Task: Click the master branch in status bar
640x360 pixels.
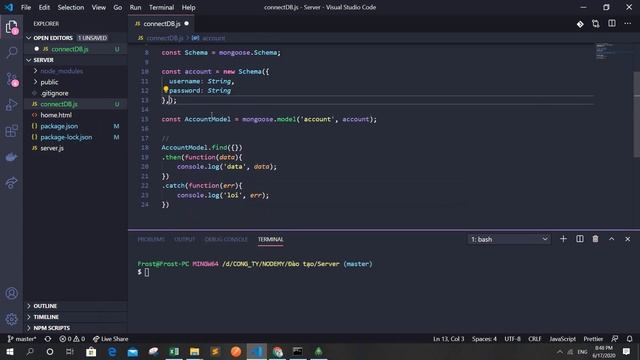Action: (22, 339)
